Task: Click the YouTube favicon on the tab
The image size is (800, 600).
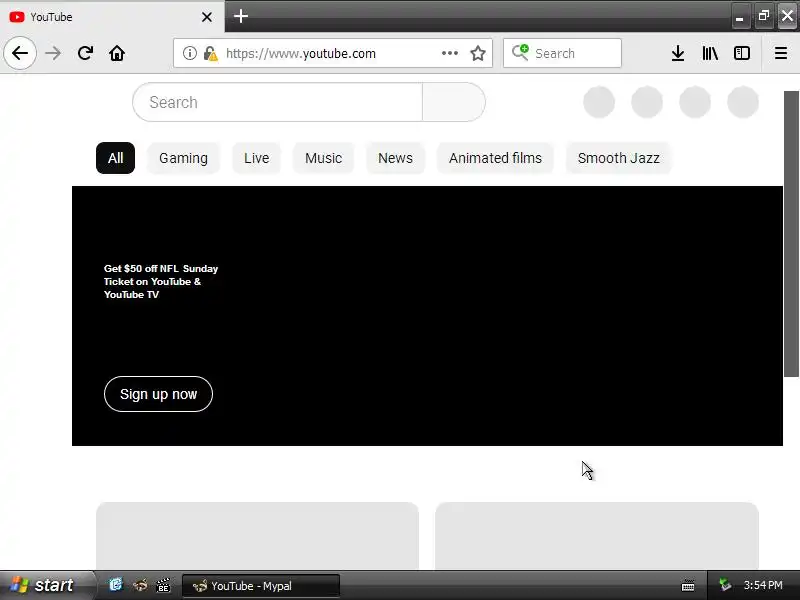Action: [x=17, y=17]
